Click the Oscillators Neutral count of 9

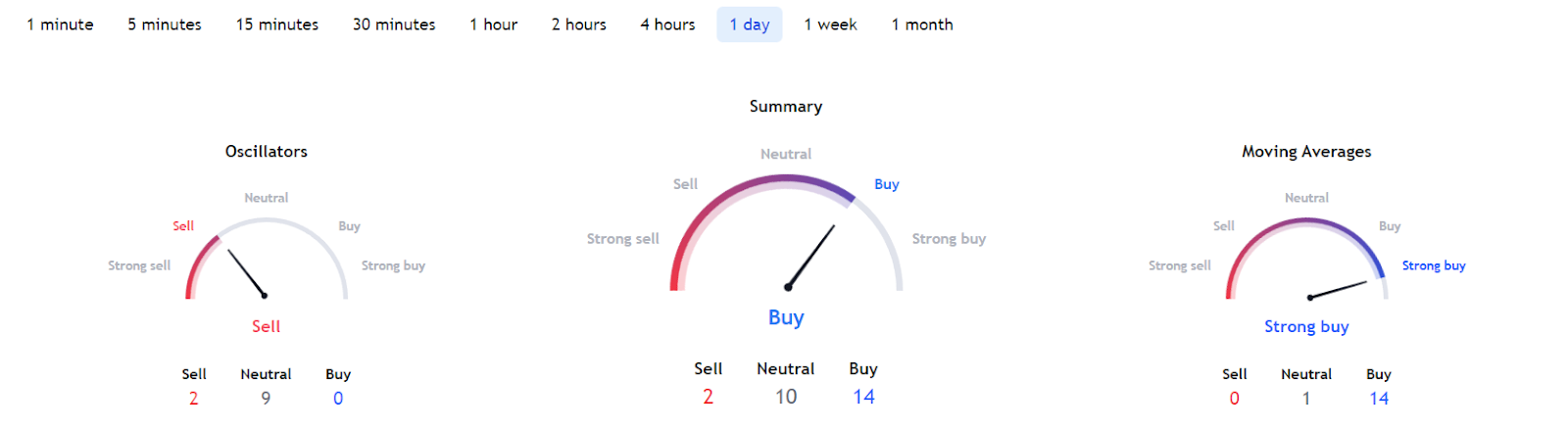(266, 399)
